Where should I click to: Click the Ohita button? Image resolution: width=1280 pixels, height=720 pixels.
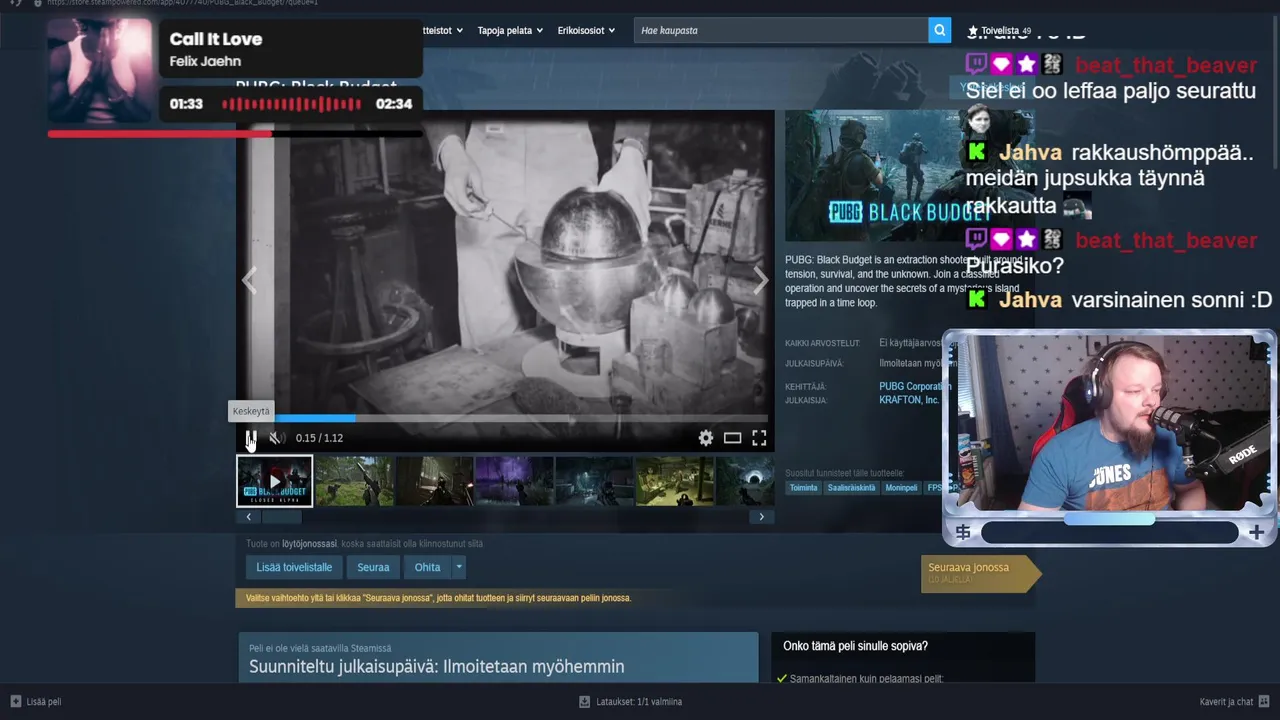tap(427, 567)
